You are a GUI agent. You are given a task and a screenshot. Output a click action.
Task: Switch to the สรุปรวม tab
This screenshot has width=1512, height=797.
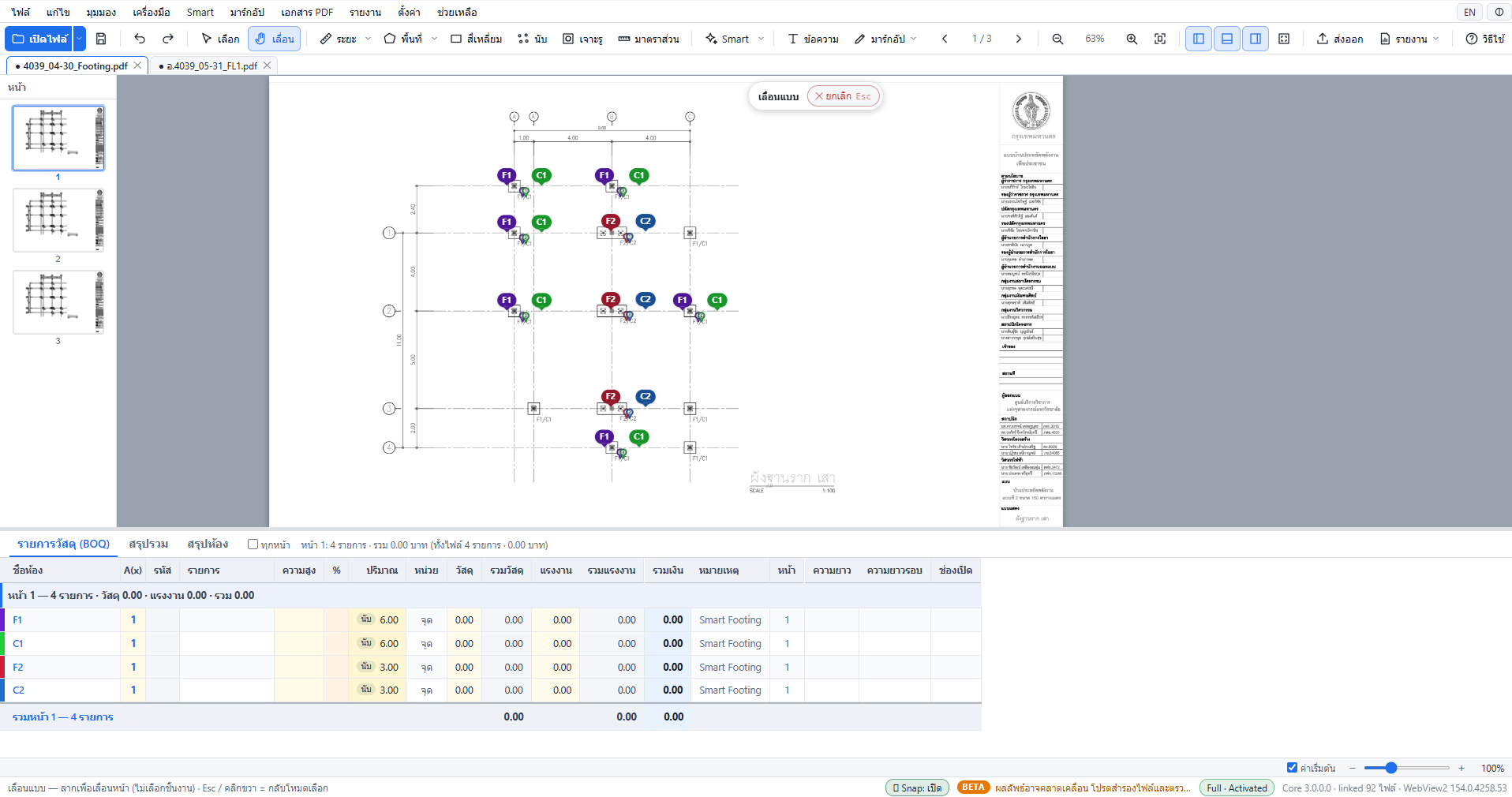coord(148,544)
